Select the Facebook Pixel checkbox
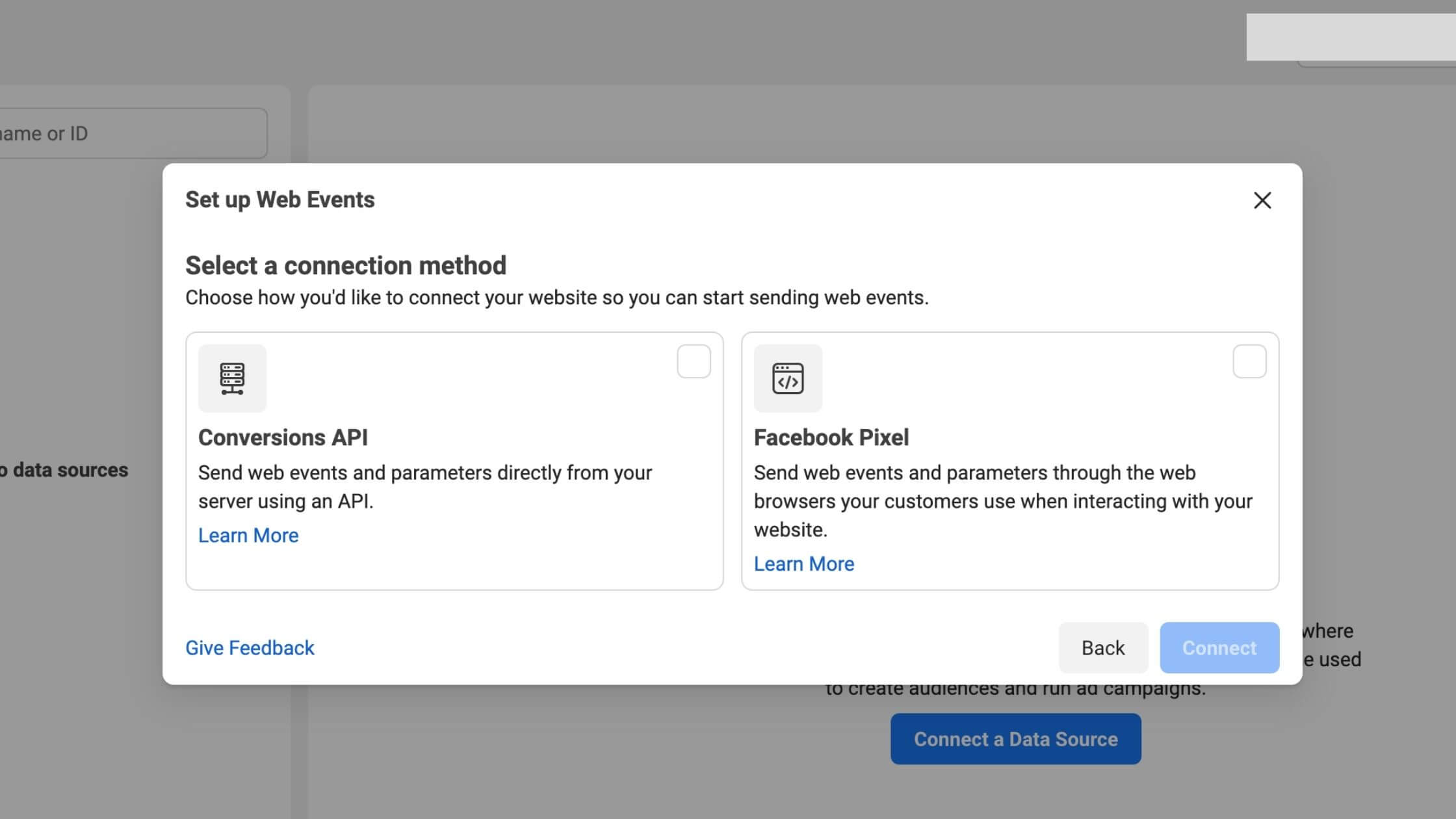This screenshot has height=819, width=1456. click(1249, 361)
